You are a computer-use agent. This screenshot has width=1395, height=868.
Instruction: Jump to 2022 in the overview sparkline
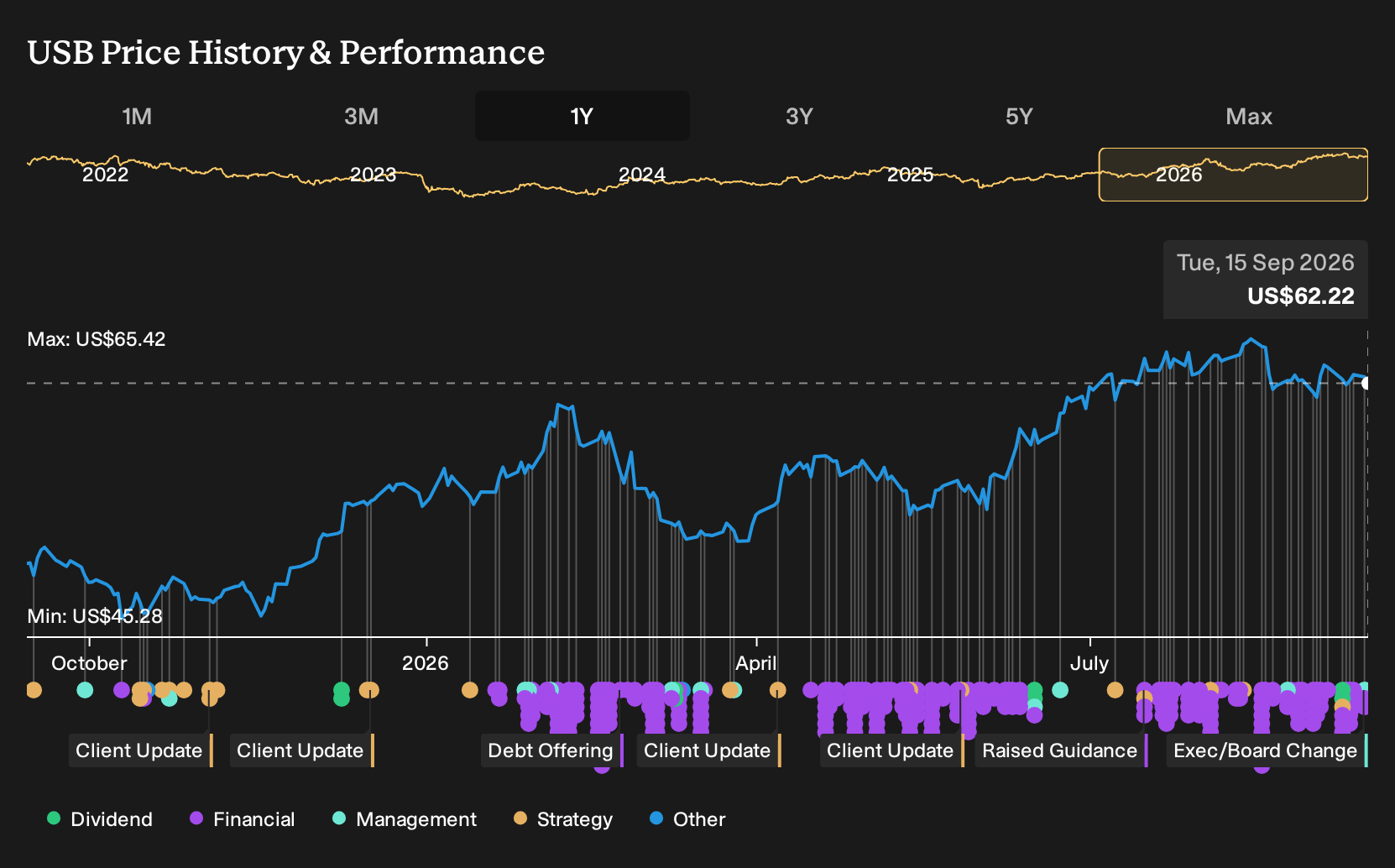[x=106, y=175]
